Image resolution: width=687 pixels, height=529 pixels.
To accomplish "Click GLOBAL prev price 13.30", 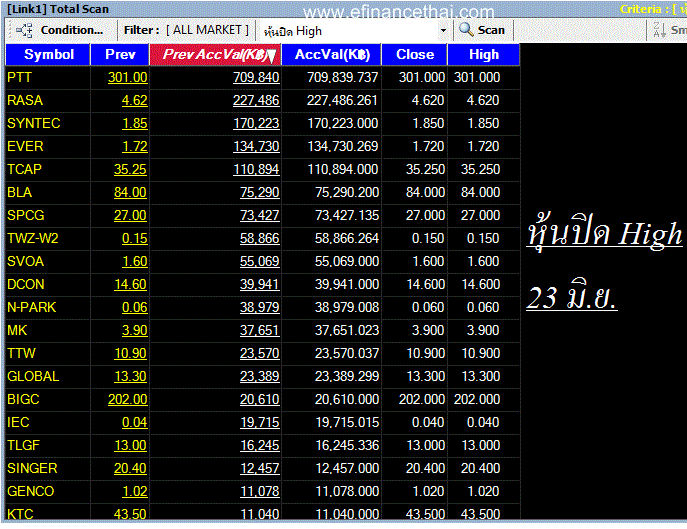I will click(130, 376).
